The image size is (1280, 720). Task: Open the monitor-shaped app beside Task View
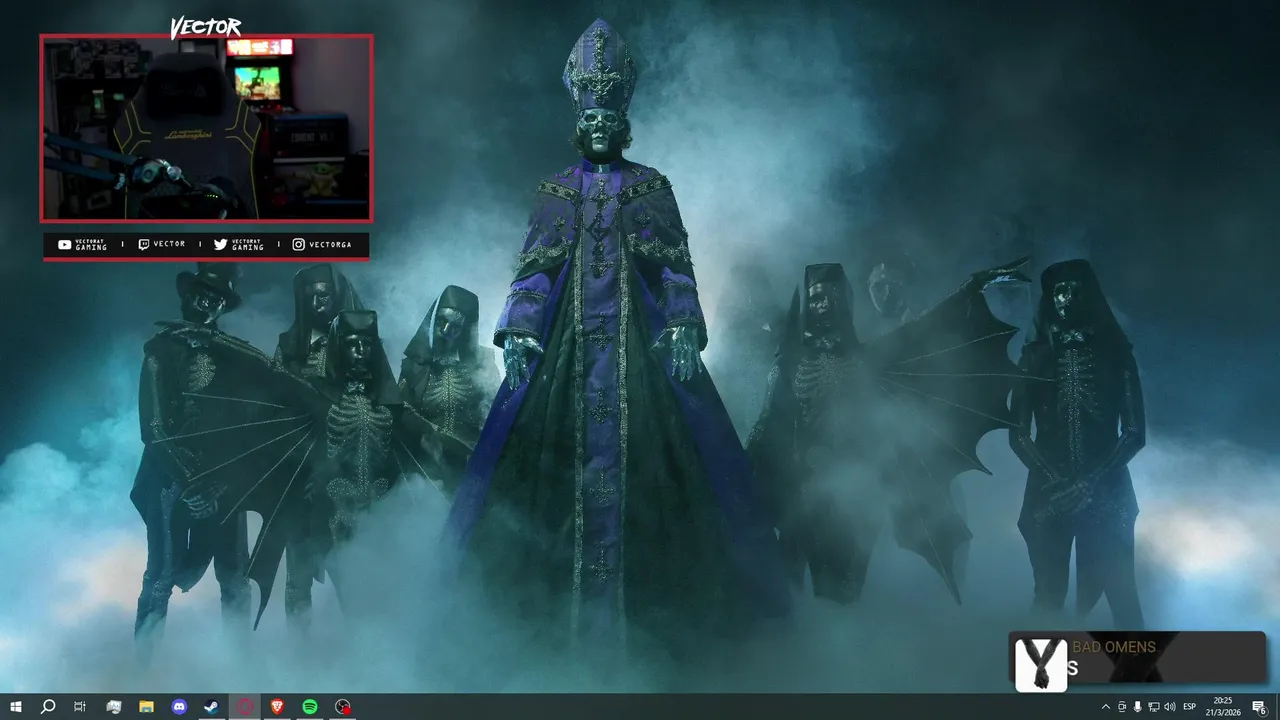[114, 707]
